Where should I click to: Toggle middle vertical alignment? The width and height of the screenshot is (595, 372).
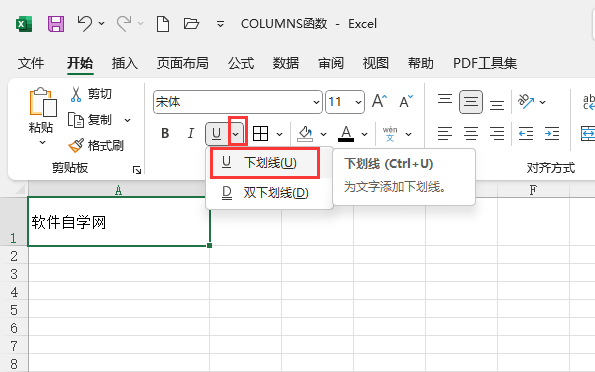click(471, 101)
